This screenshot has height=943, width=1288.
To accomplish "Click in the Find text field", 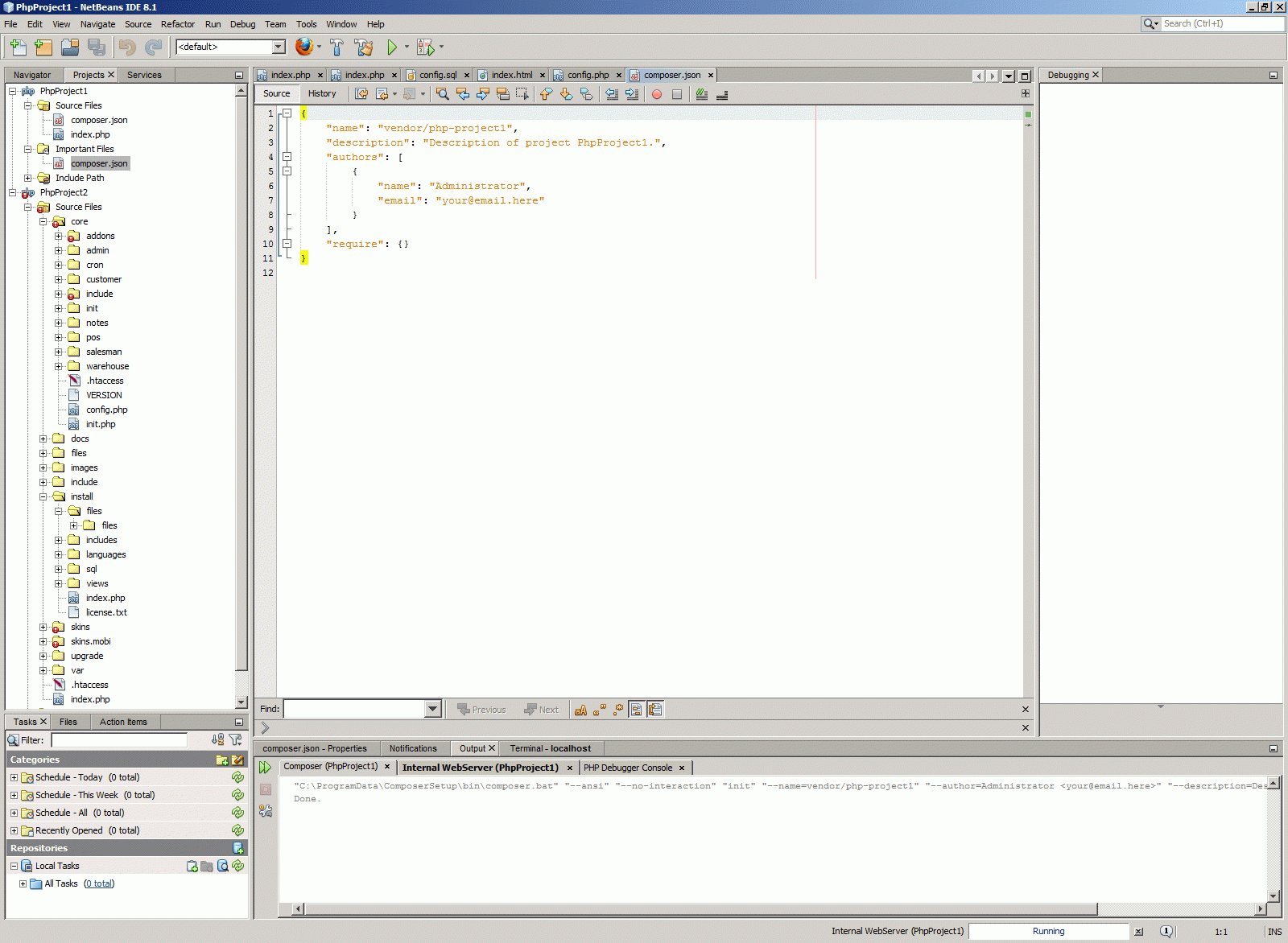I will [x=354, y=709].
